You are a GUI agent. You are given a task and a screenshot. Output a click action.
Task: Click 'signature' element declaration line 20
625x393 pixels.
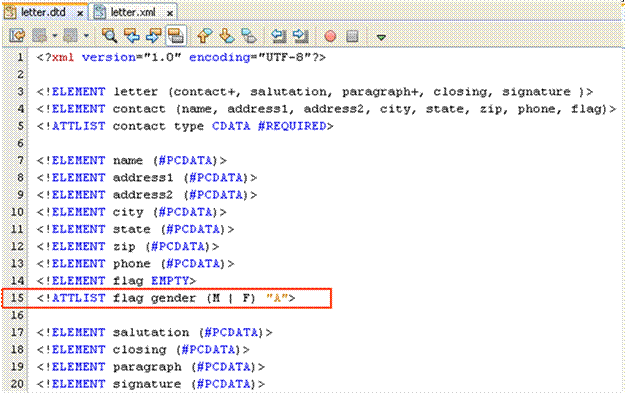coord(151,384)
